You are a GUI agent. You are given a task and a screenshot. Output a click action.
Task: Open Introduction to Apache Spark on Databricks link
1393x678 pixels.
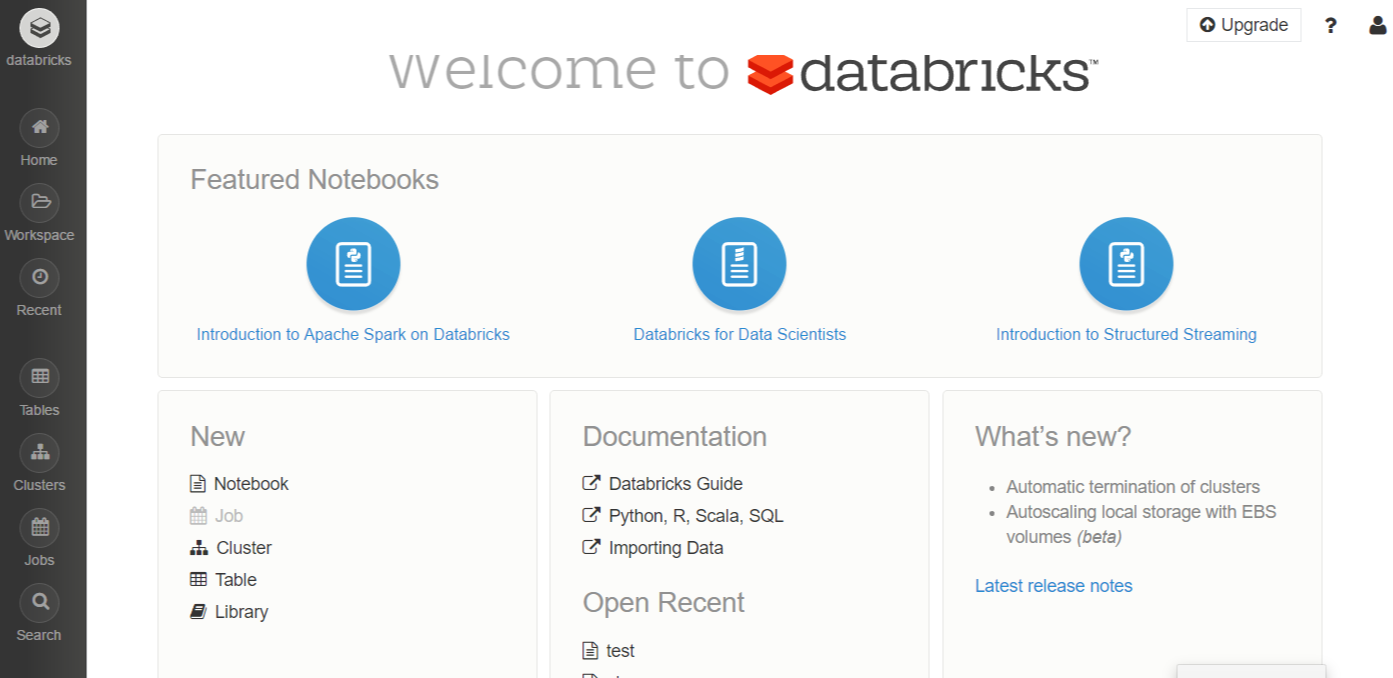[x=353, y=335]
